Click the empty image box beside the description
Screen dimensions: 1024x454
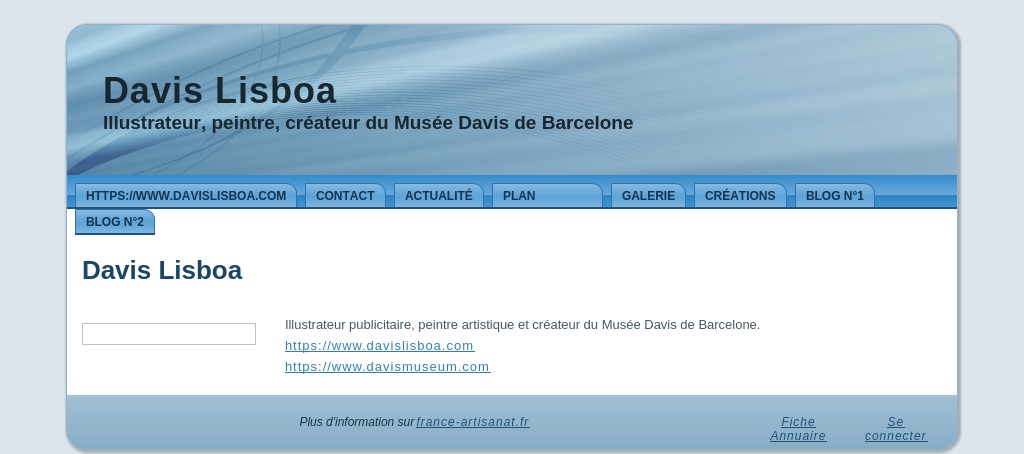pos(168,334)
